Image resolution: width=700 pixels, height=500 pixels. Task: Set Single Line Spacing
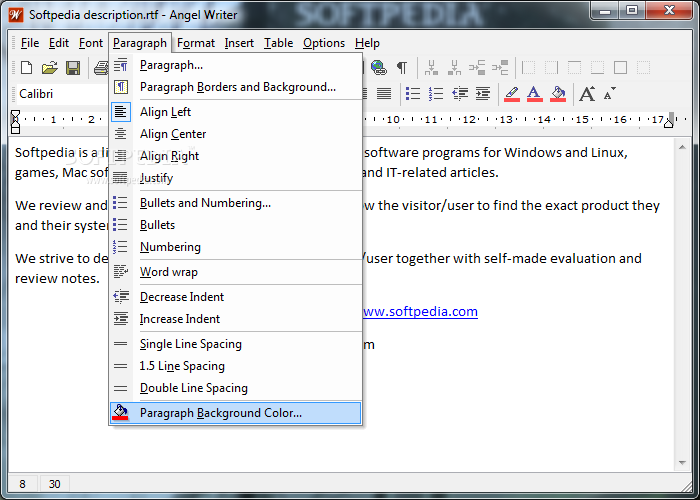(x=236, y=344)
